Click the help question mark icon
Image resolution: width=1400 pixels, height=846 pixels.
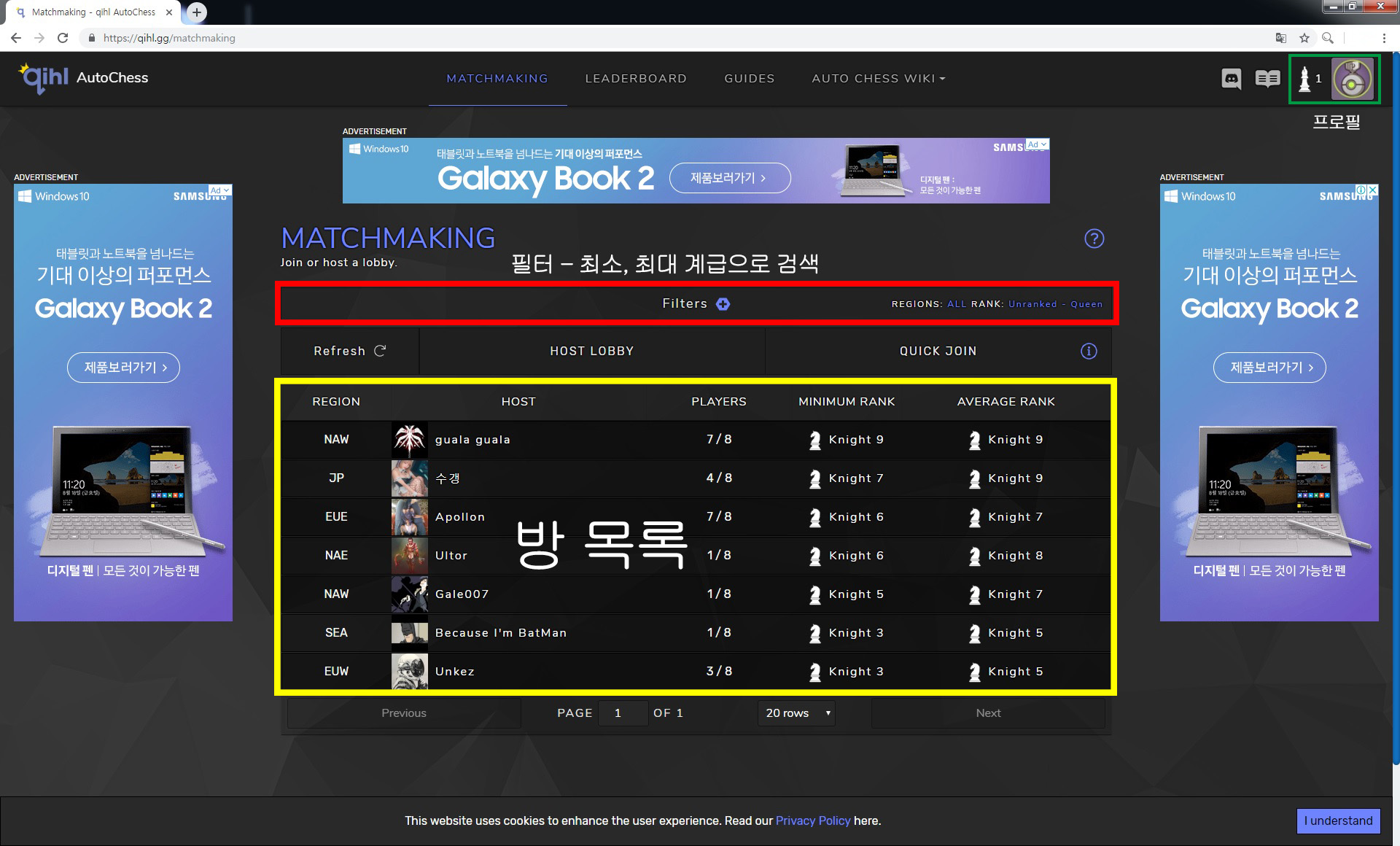point(1094,238)
